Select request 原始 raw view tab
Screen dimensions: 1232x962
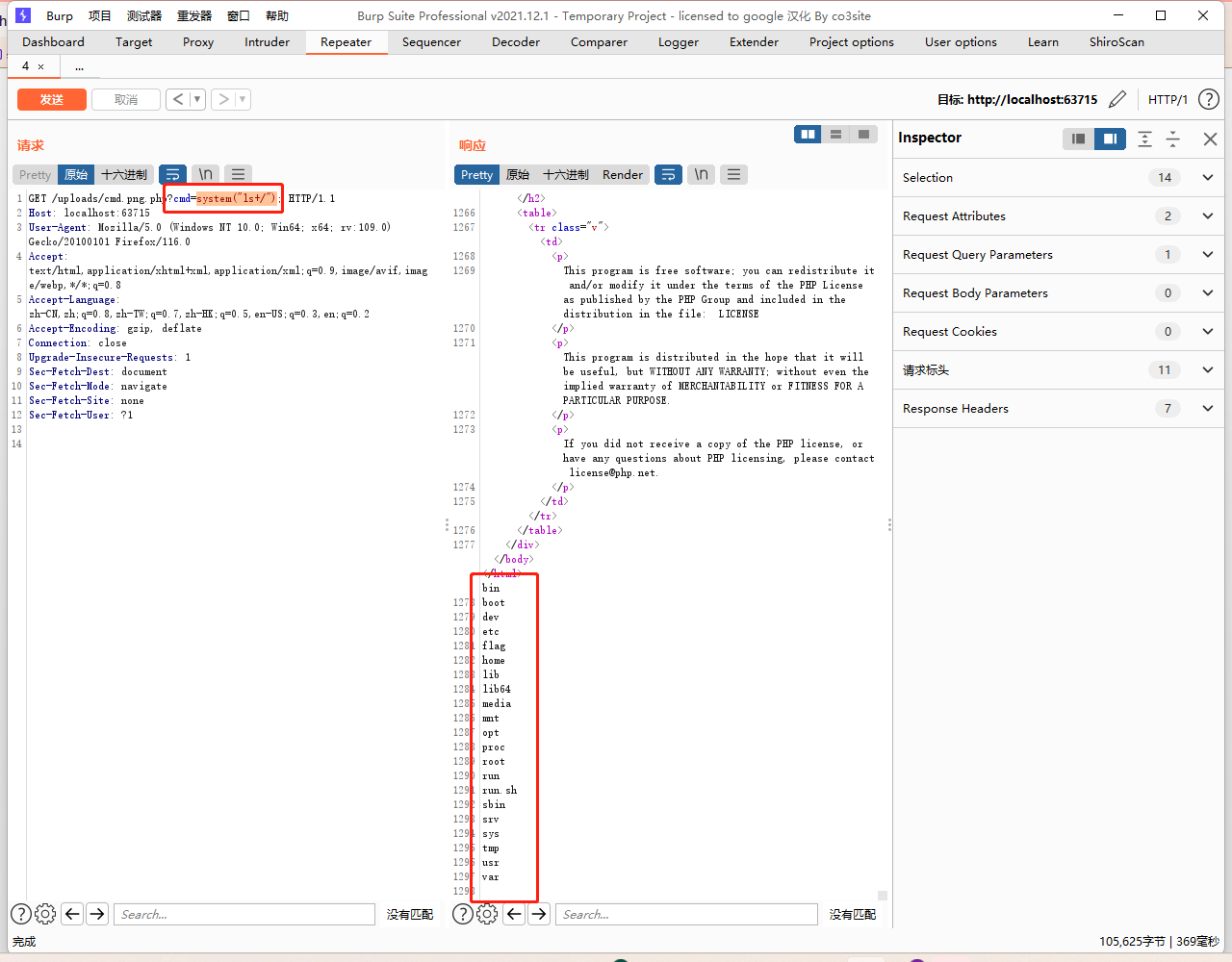coord(76,174)
